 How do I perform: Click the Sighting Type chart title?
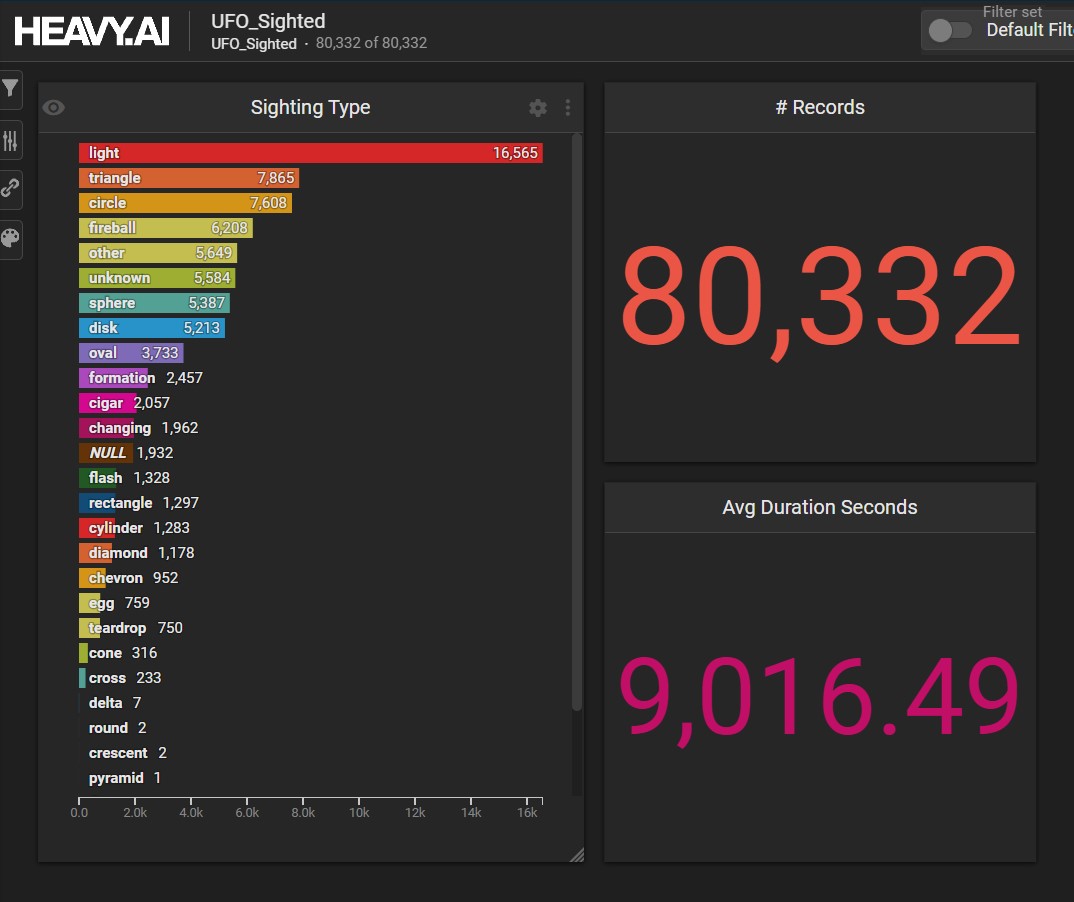[x=310, y=108]
